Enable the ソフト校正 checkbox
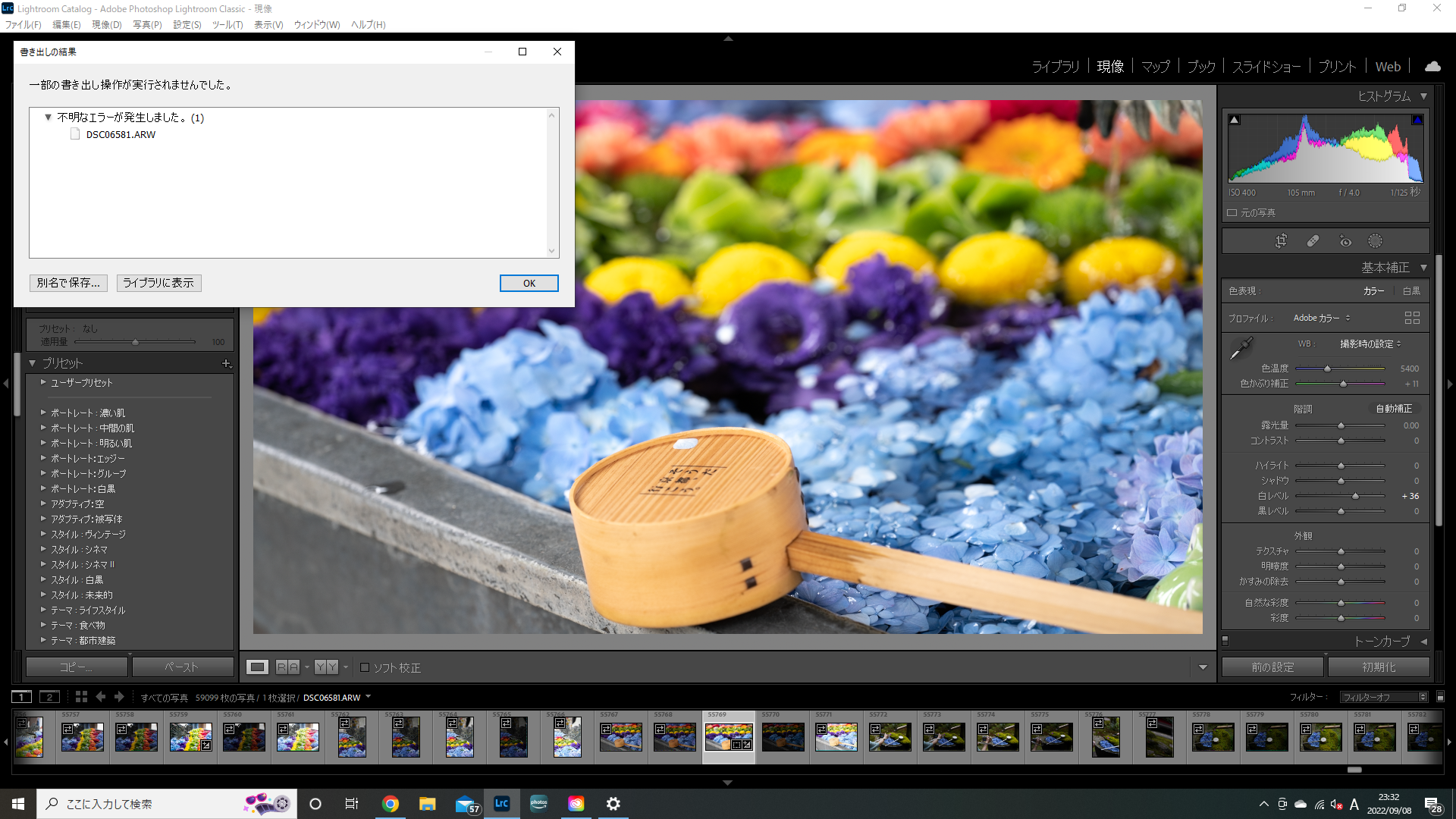 tap(365, 667)
